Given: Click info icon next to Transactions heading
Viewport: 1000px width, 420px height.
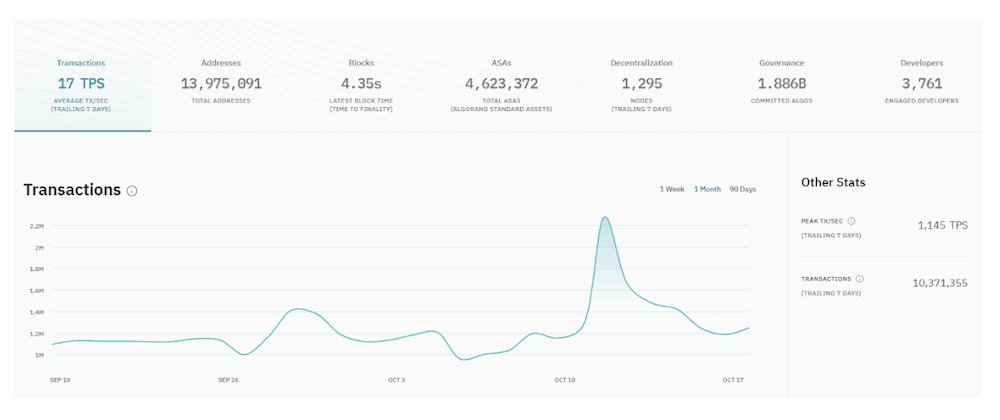Looking at the screenshot, I should 132,191.
